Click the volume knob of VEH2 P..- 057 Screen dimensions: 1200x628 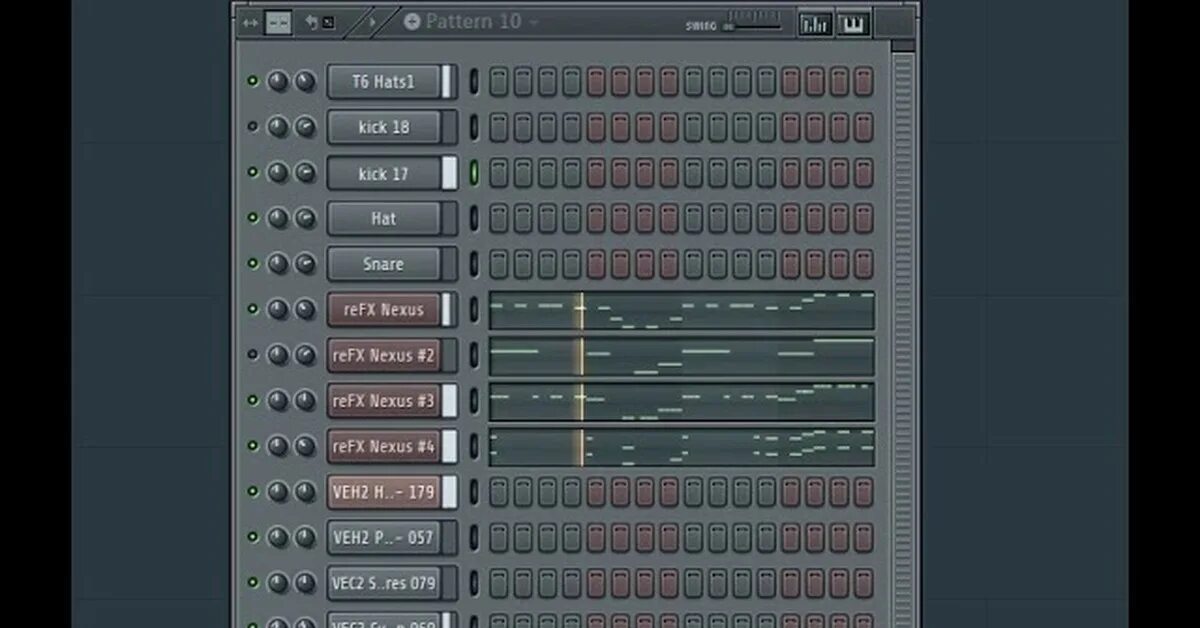305,537
